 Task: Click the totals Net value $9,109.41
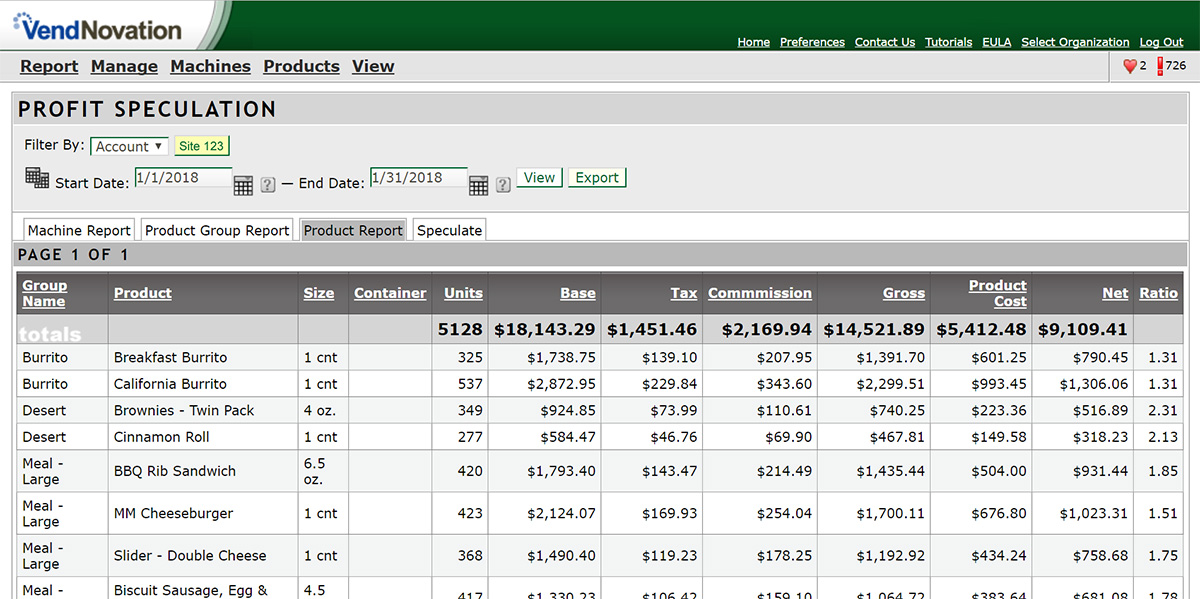tap(1083, 329)
